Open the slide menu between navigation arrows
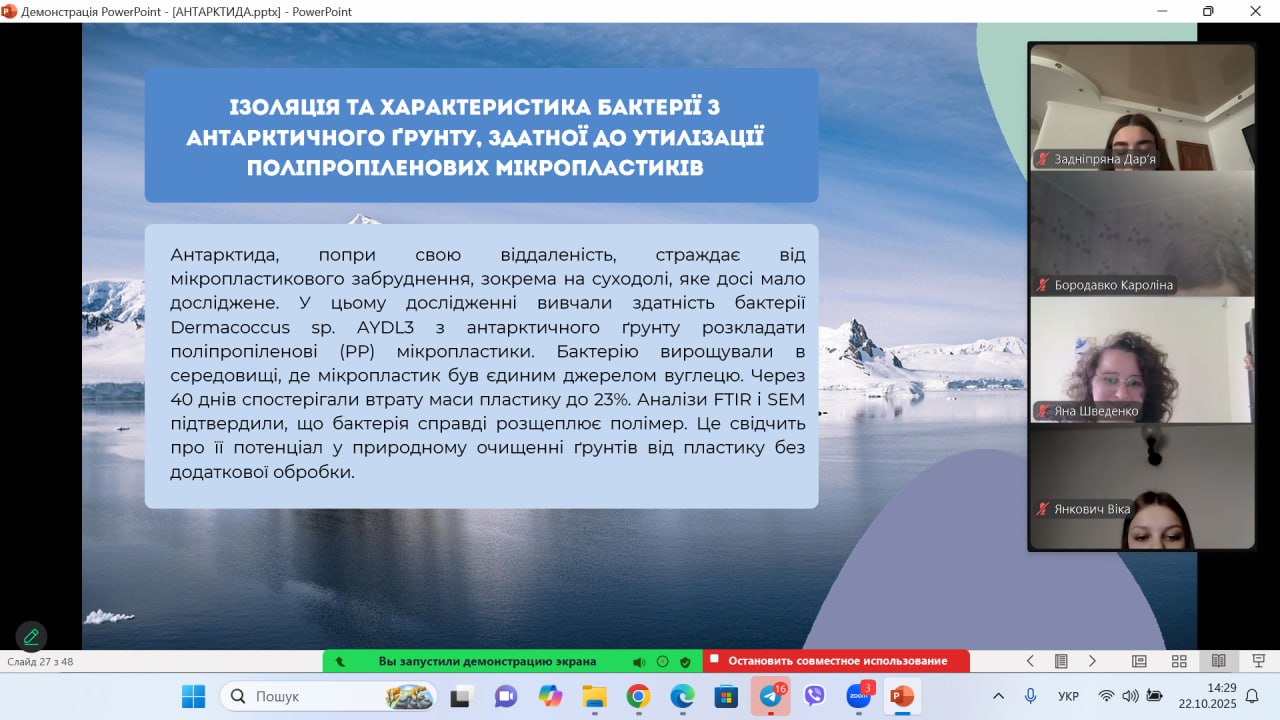The height and width of the screenshot is (720, 1280). [1061, 661]
